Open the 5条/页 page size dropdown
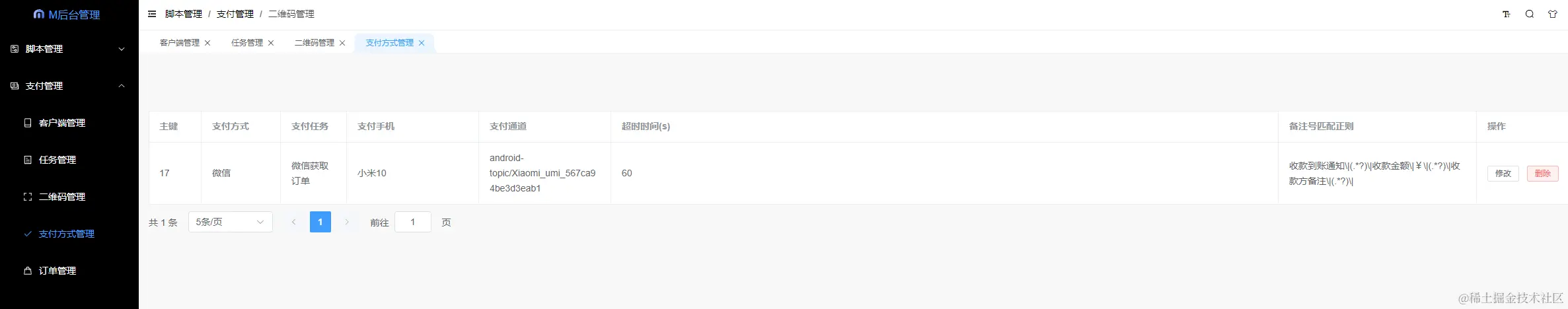This screenshot has width=1568, height=309. coord(230,222)
